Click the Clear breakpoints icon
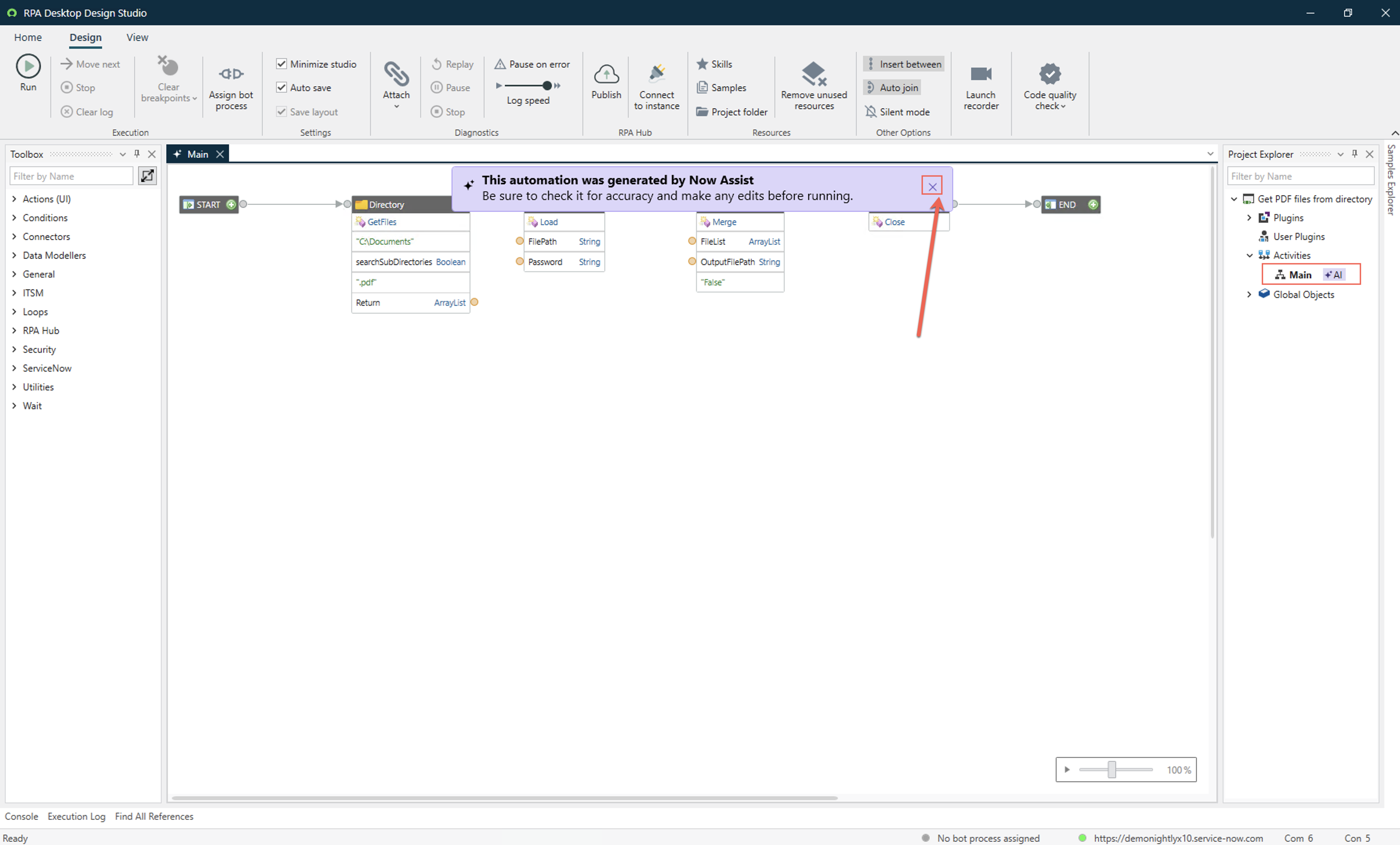The width and height of the screenshot is (1400, 845). (168, 67)
